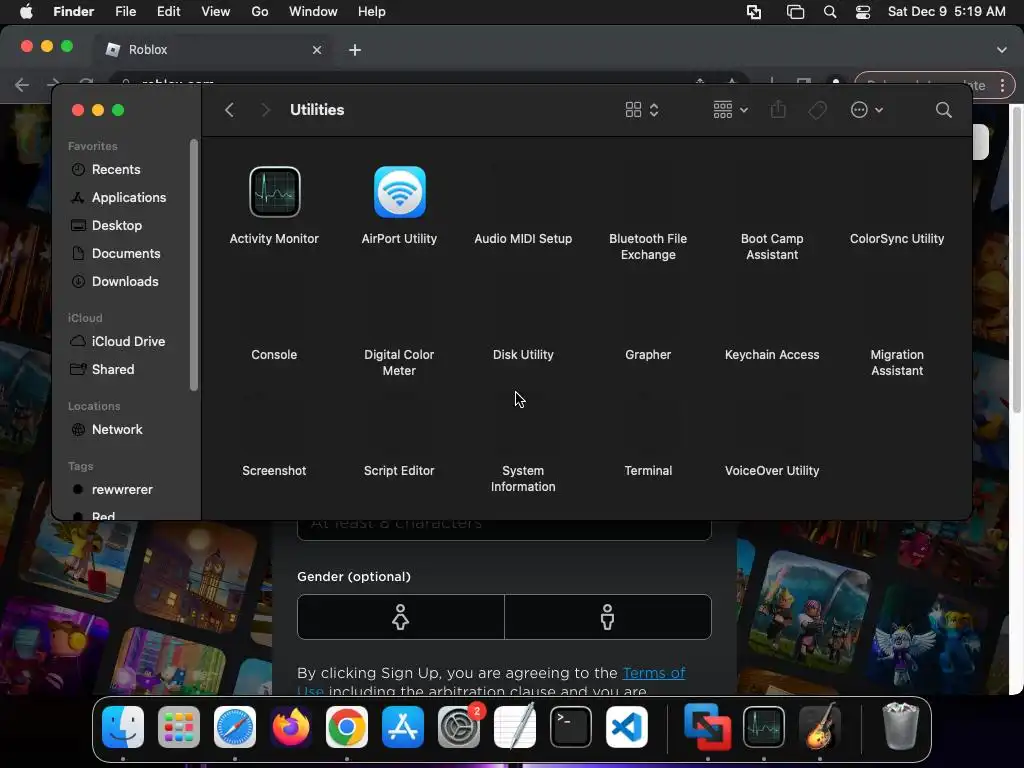
Task: Open Applications in Finder sidebar
Action: (x=129, y=197)
